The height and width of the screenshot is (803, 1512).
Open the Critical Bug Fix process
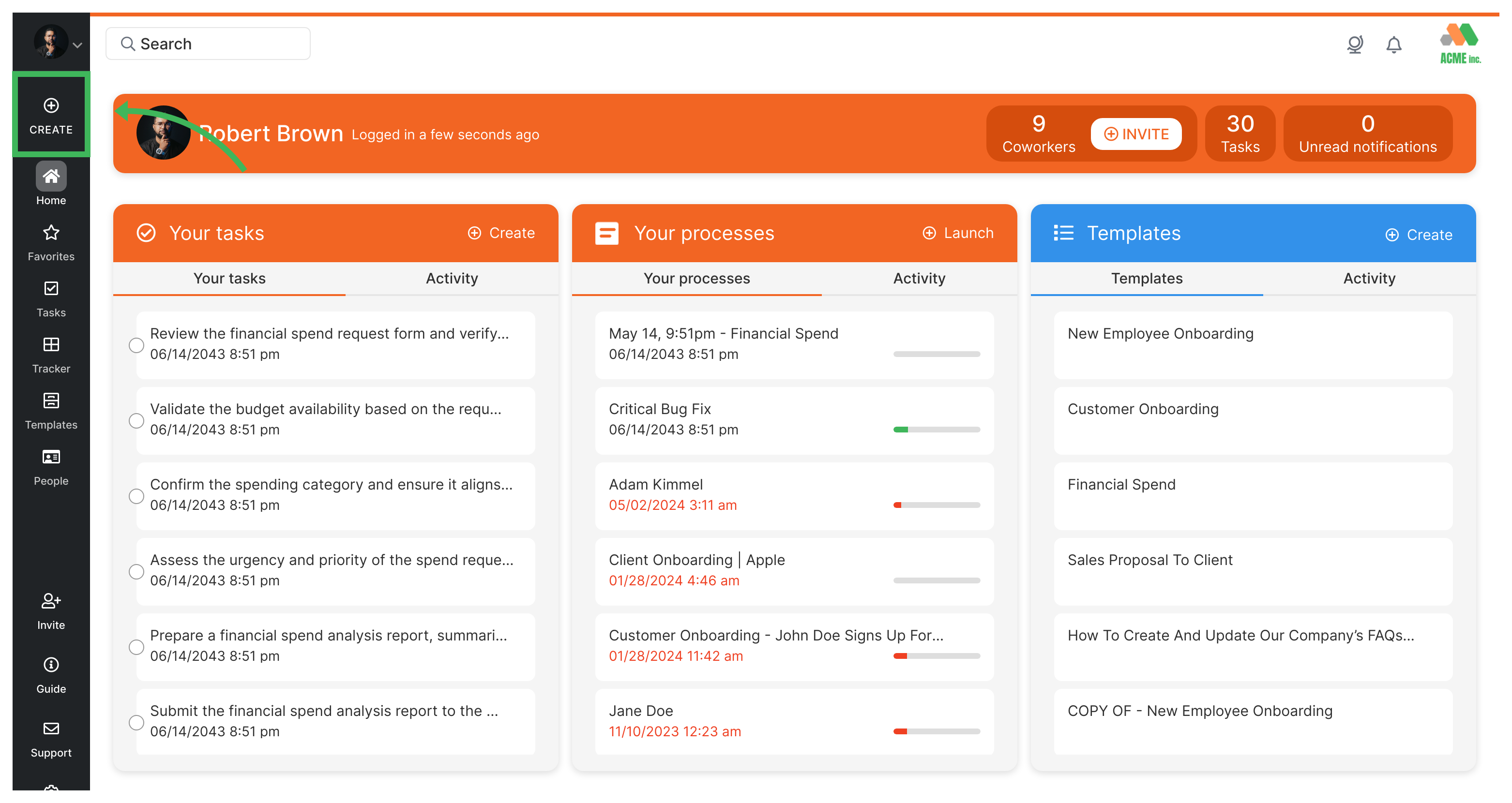[794, 421]
